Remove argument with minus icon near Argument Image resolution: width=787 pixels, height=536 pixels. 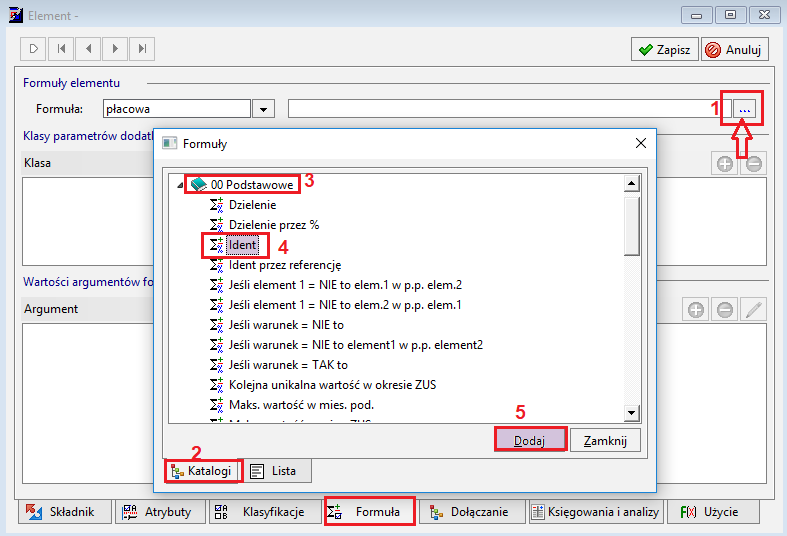pos(724,310)
